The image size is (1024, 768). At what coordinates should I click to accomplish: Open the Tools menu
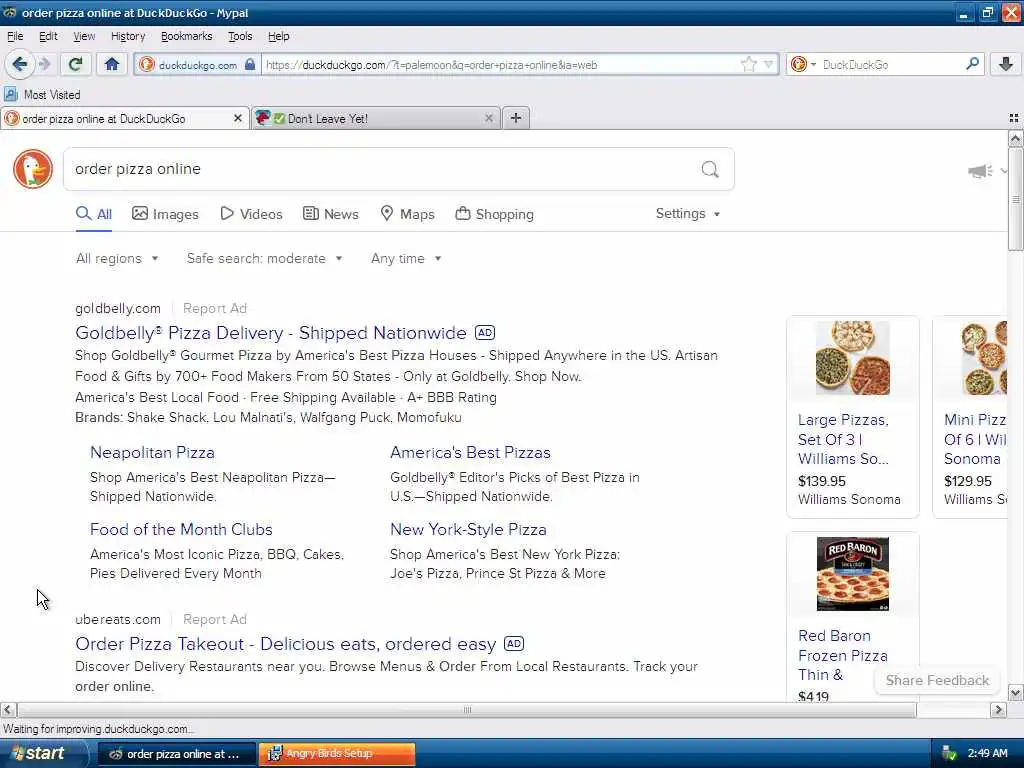[x=240, y=37]
